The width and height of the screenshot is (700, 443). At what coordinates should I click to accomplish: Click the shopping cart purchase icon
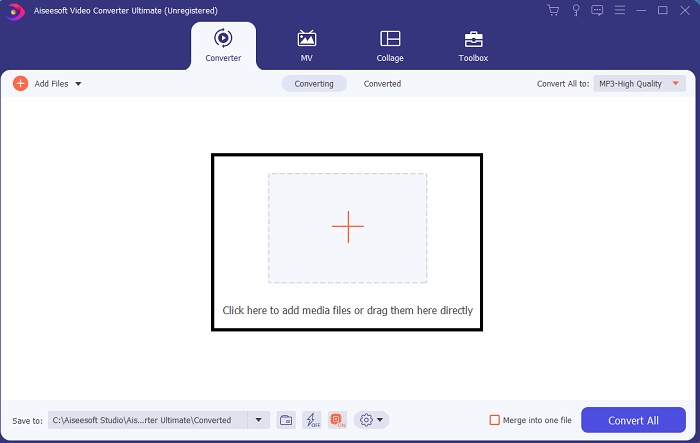point(553,10)
